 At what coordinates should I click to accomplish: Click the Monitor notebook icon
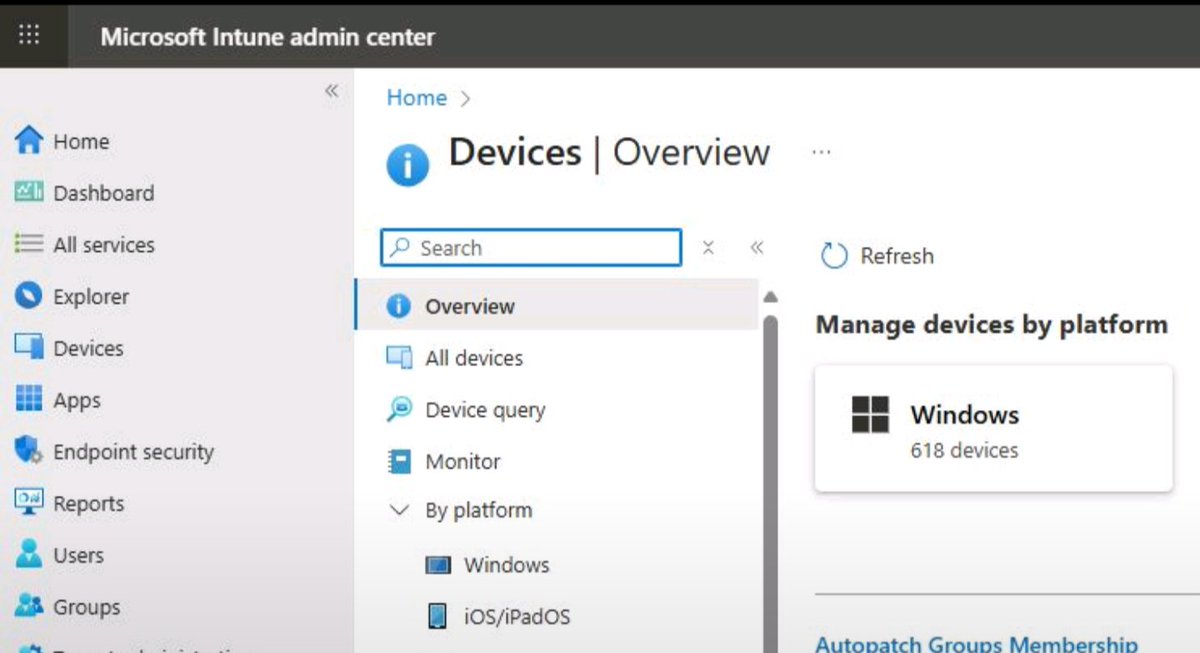[399, 461]
